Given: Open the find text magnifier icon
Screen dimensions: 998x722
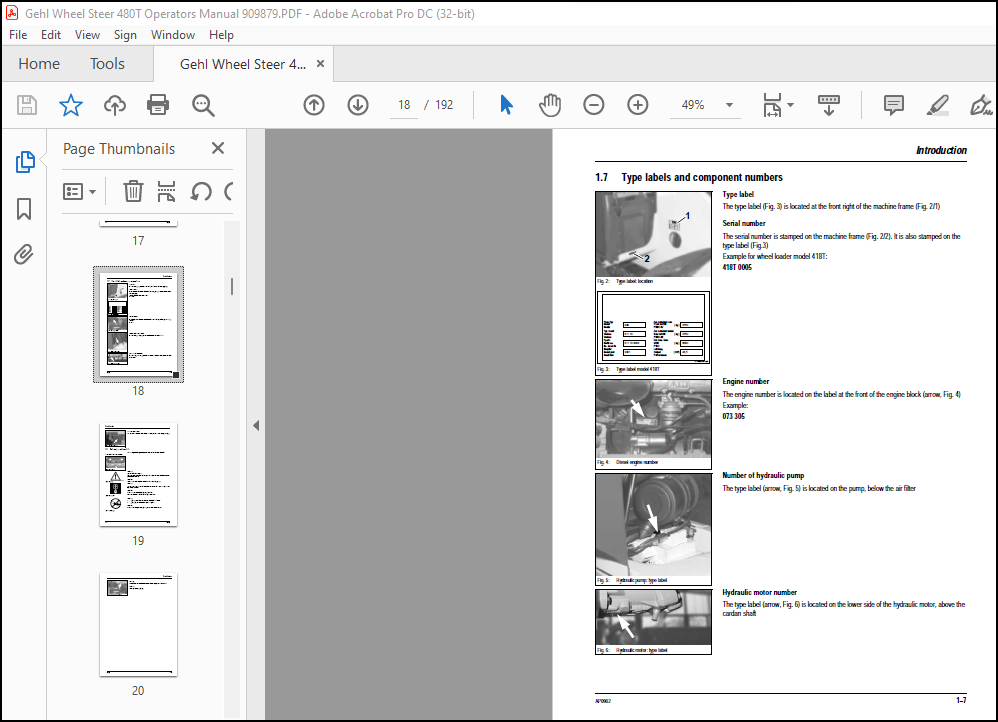Looking at the screenshot, I should (x=203, y=105).
